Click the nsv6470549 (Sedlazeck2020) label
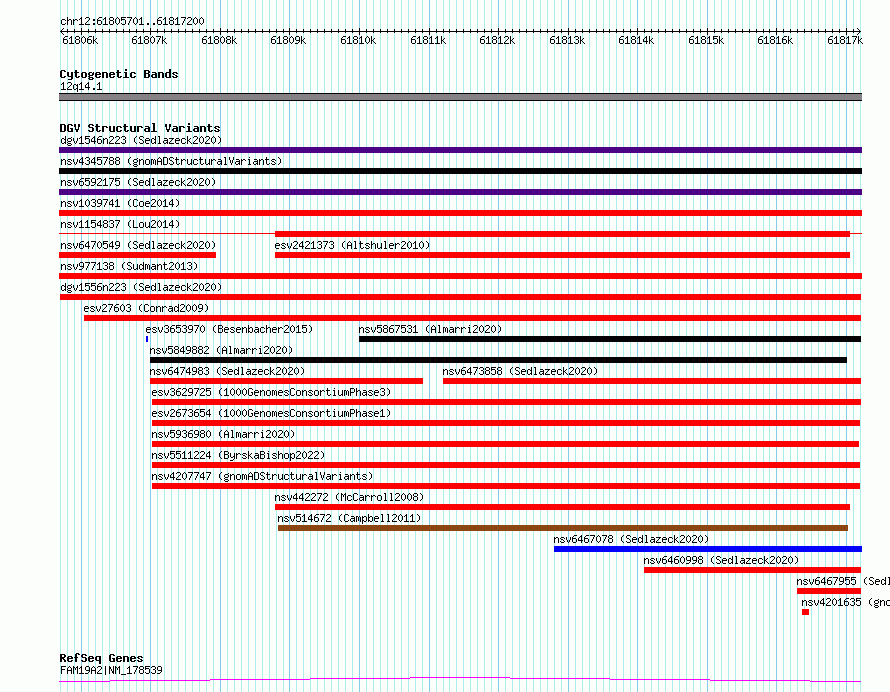 [x=138, y=245]
